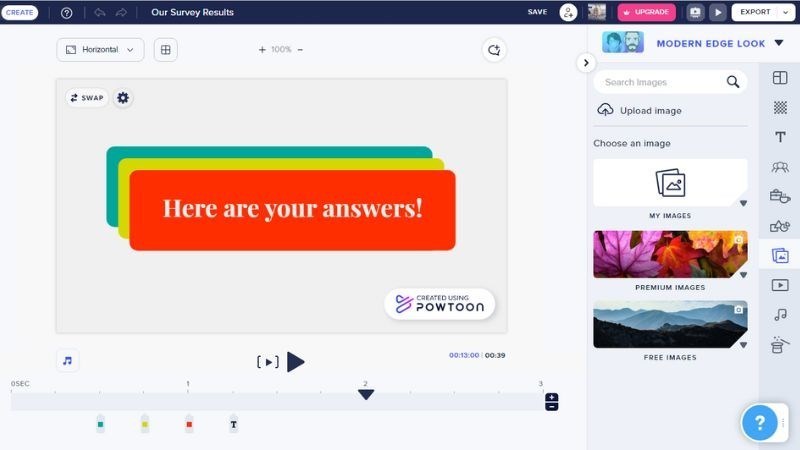Open the Shapes sidebar icon
Image resolution: width=800 pixels, height=450 pixels.
click(x=780, y=226)
